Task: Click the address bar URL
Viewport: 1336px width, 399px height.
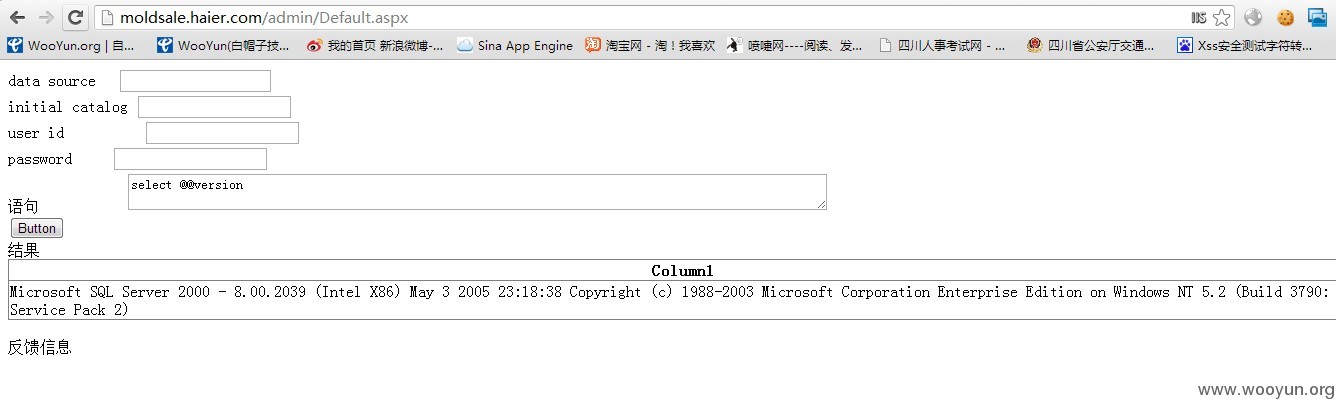Action: tap(264, 18)
